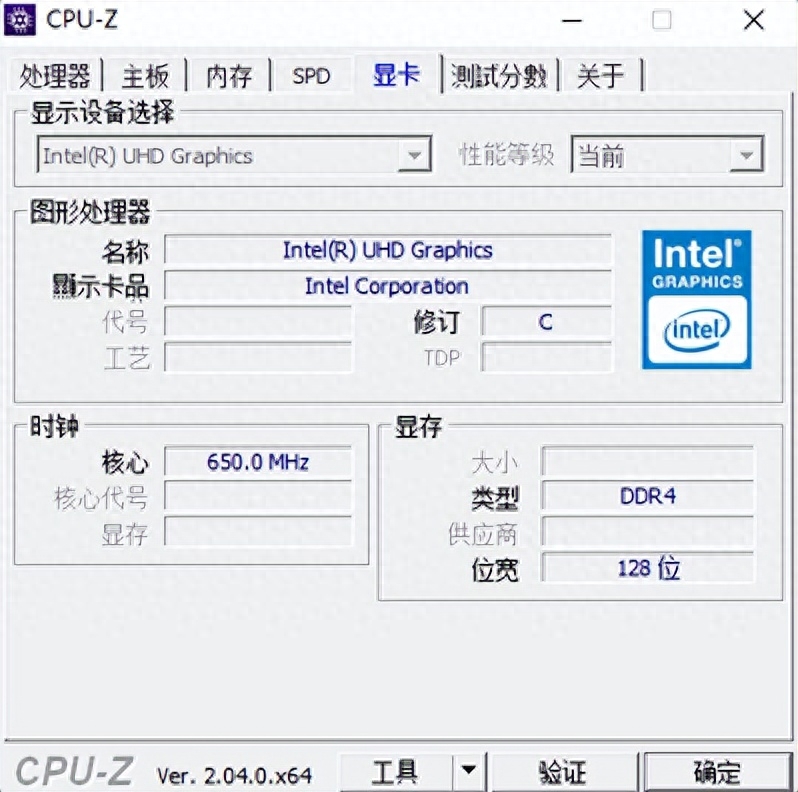Switch to the 处理器 tab
Viewport: 798px width, 792px height.
(54, 76)
